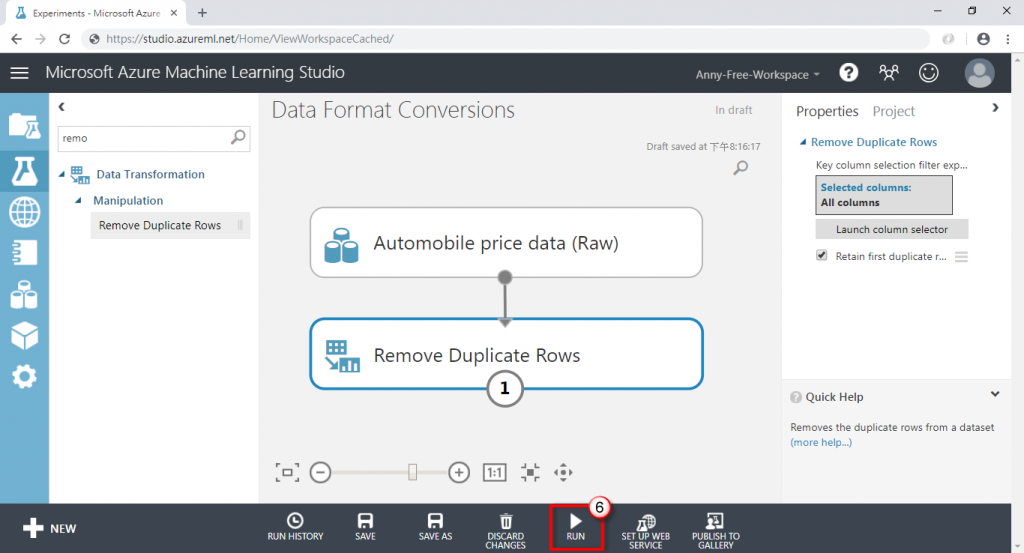Image resolution: width=1024 pixels, height=553 pixels.
Task: Switch to the Project tab
Action: (x=893, y=111)
